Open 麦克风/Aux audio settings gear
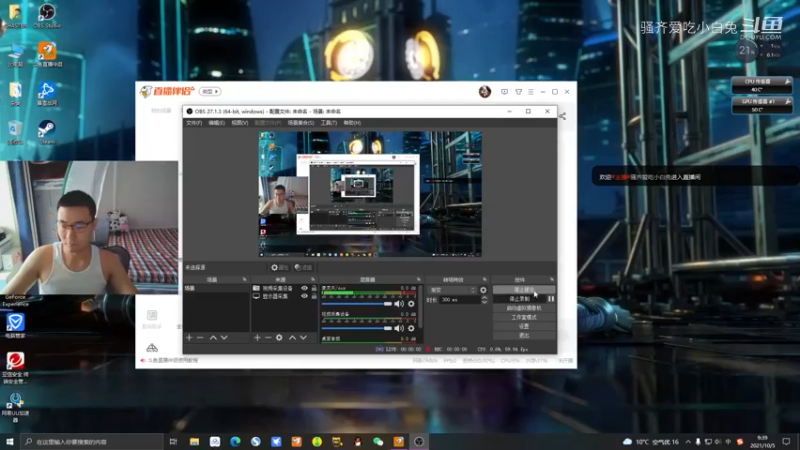 (411, 304)
